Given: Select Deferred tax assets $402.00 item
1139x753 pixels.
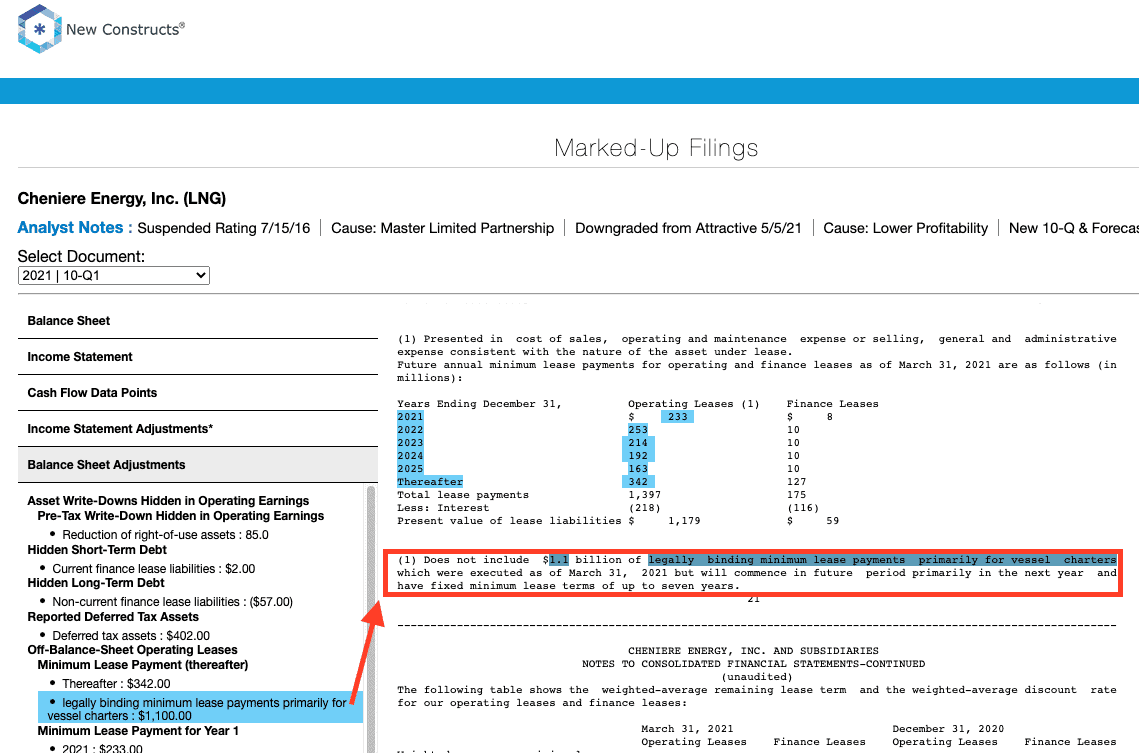Looking at the screenshot, I should pyautogui.click(x=131, y=635).
